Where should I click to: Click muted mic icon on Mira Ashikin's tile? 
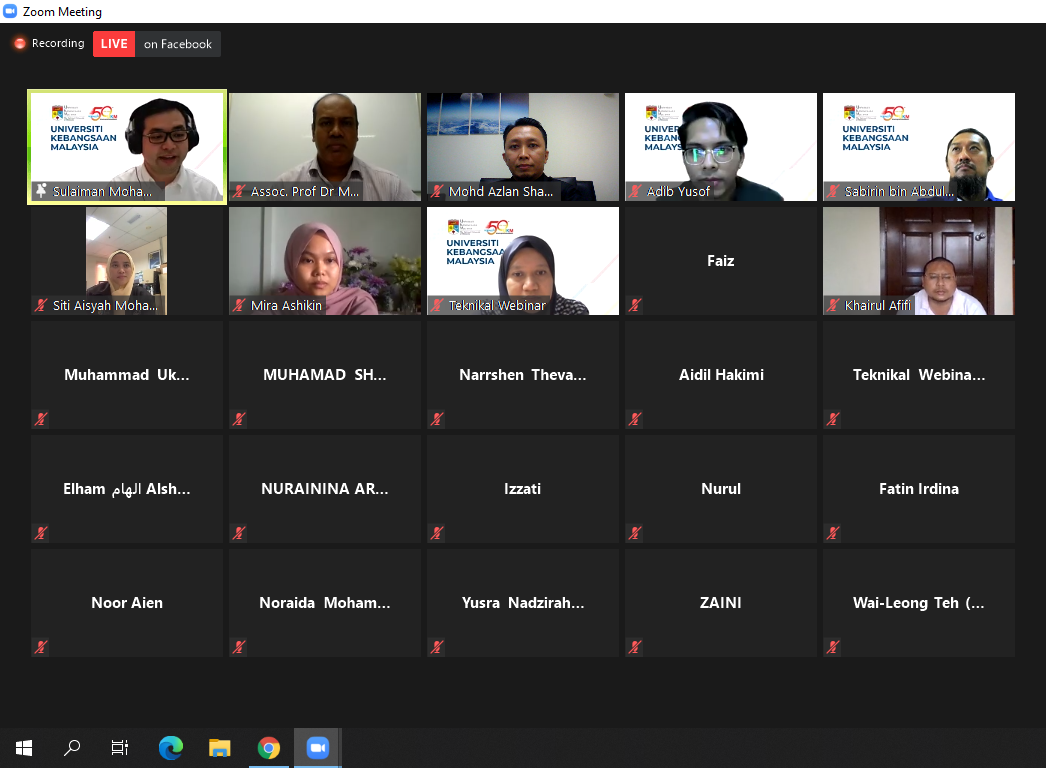pos(240,305)
